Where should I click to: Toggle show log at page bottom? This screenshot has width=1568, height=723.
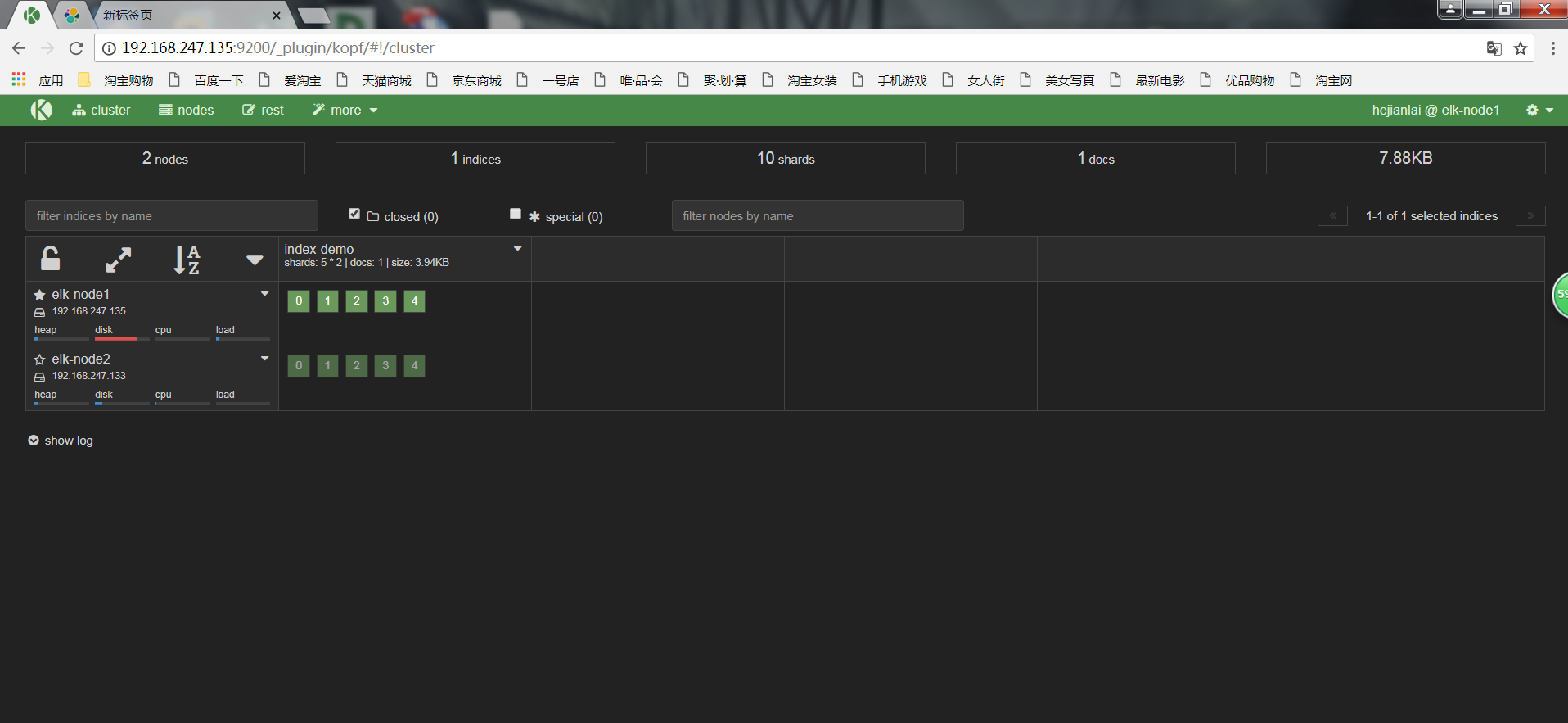61,441
